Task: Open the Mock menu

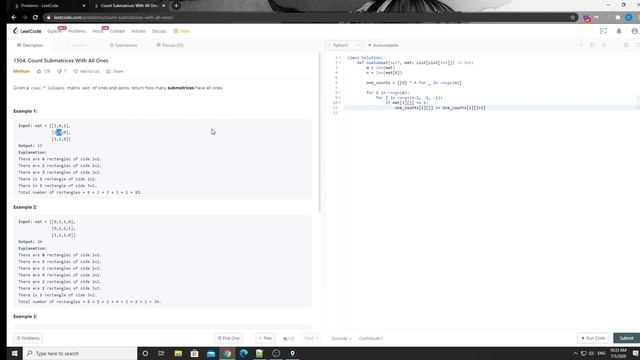Action: [98, 31]
